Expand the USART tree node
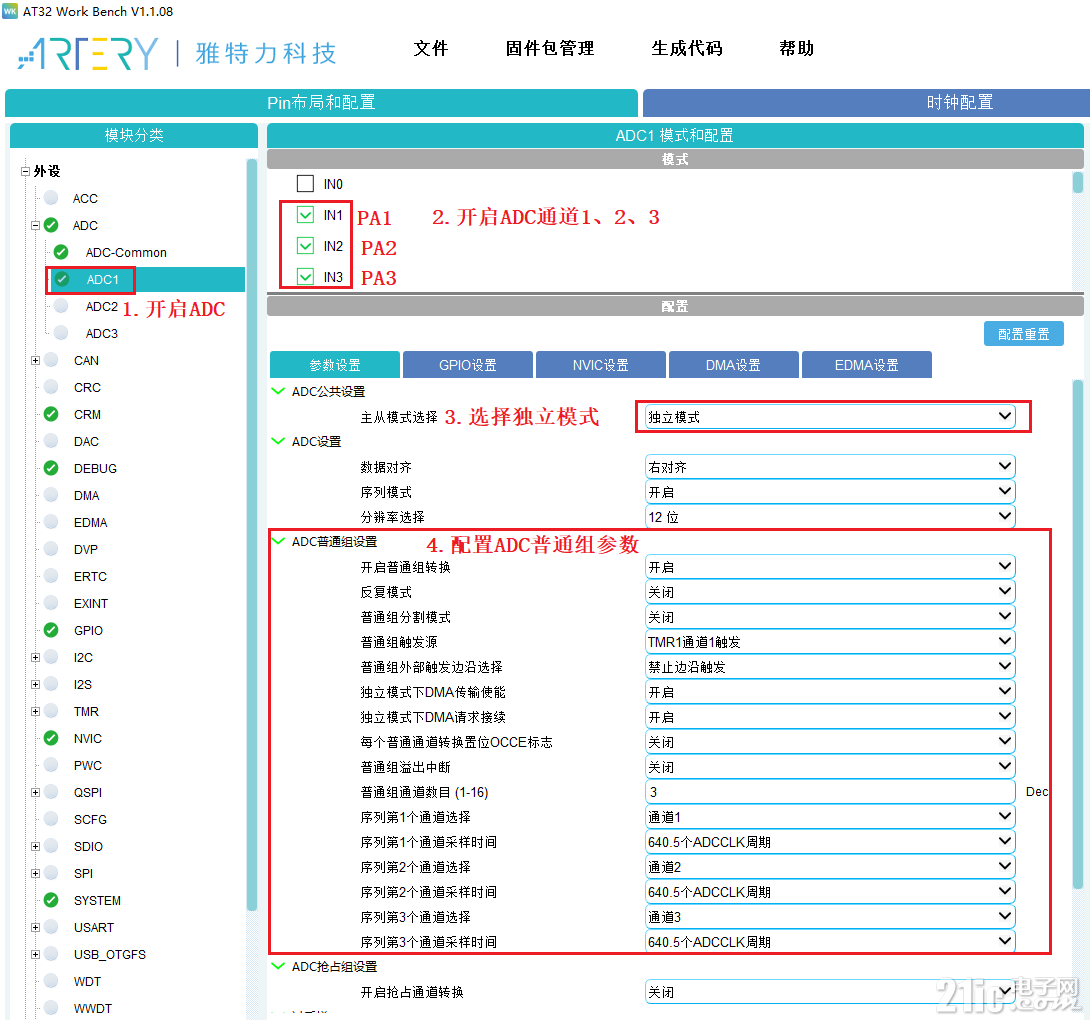Screen dimensions: 1090x1020 (x=35, y=928)
